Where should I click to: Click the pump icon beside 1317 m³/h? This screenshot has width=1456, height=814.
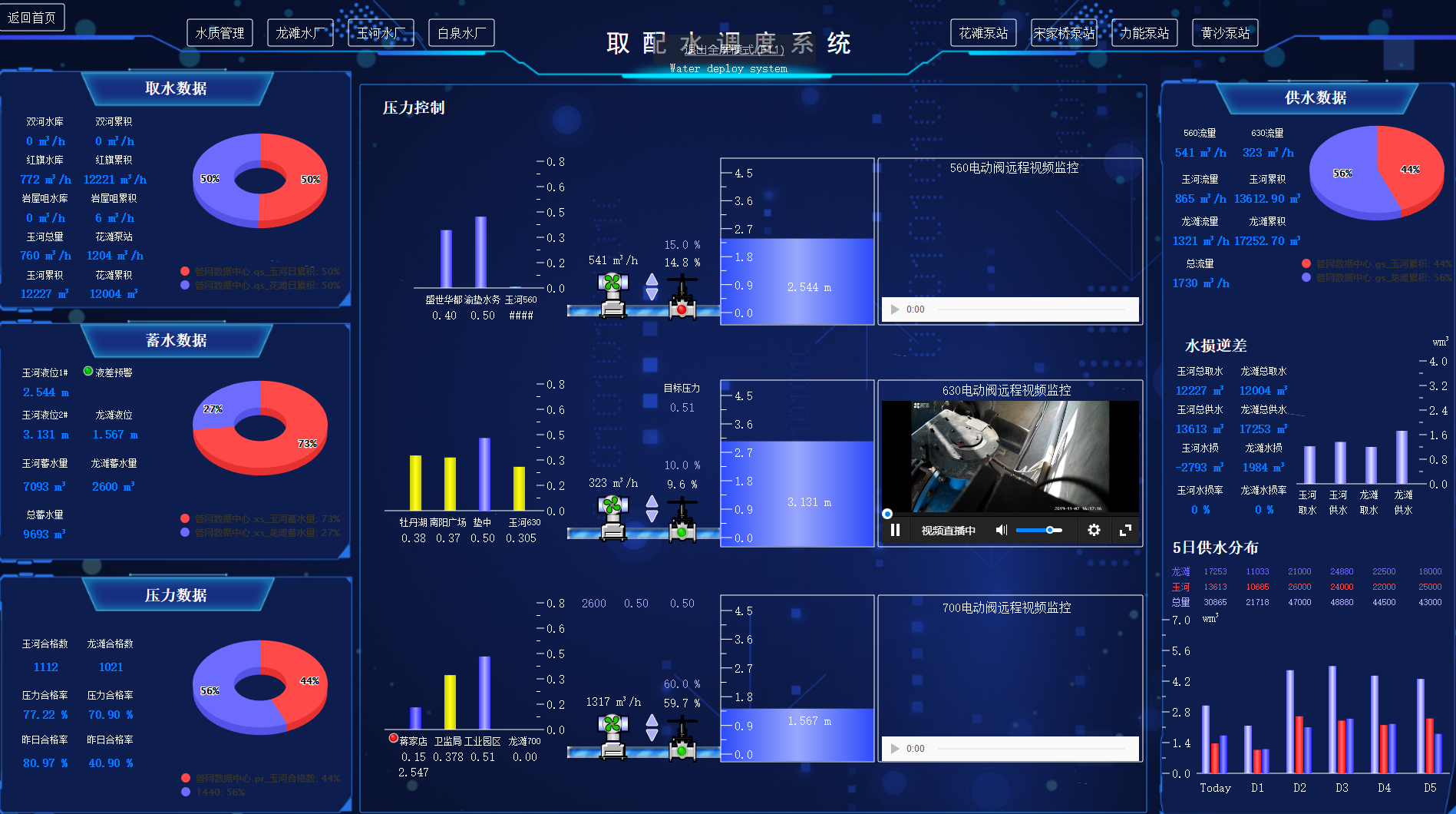coord(612,736)
